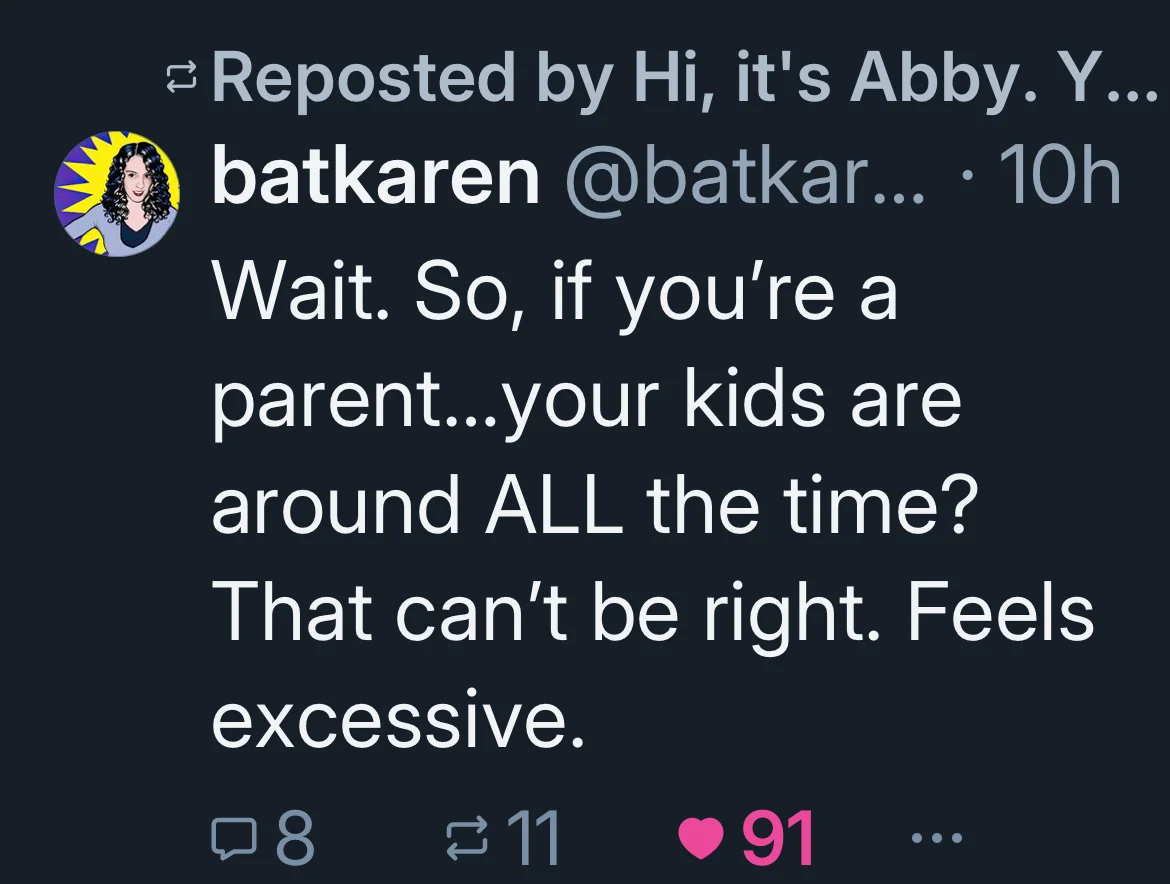Click the post text line "That can't be right. Feels"
This screenshot has width=1170, height=884.
653,613
